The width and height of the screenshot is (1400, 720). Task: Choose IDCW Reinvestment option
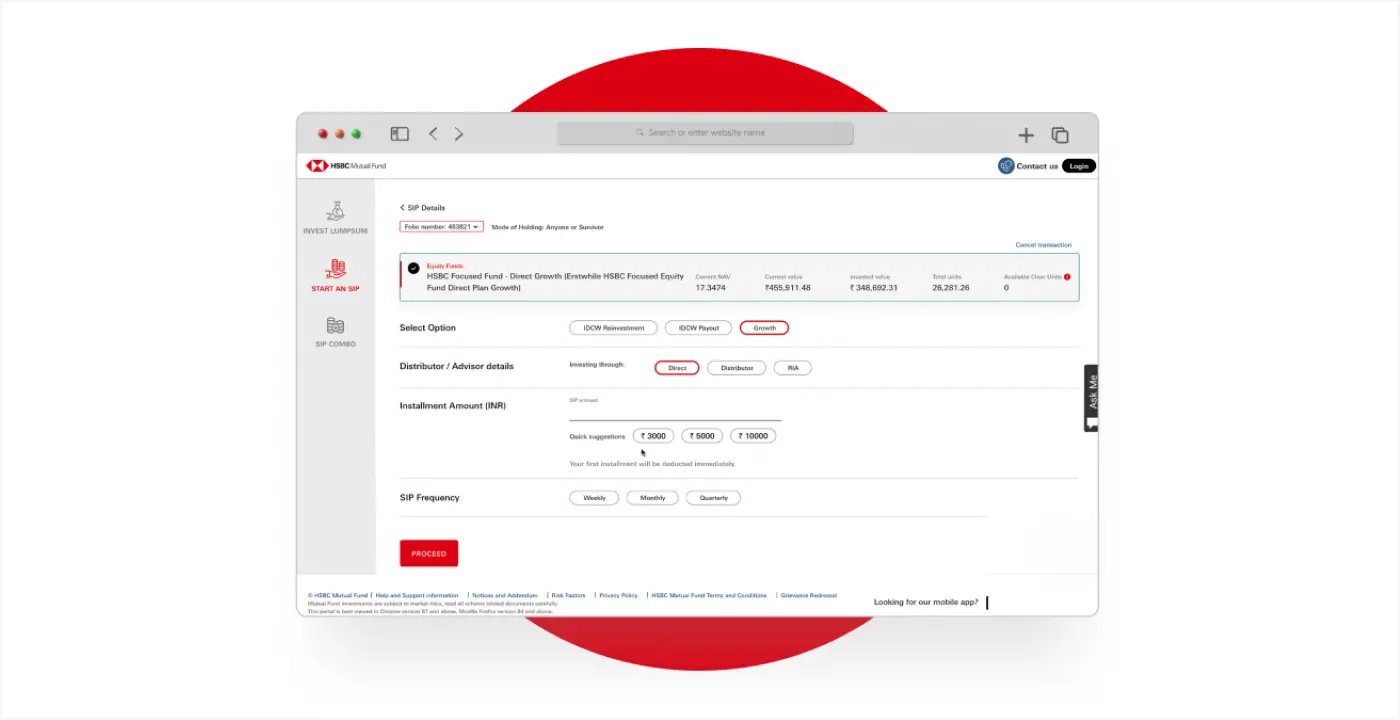point(613,328)
